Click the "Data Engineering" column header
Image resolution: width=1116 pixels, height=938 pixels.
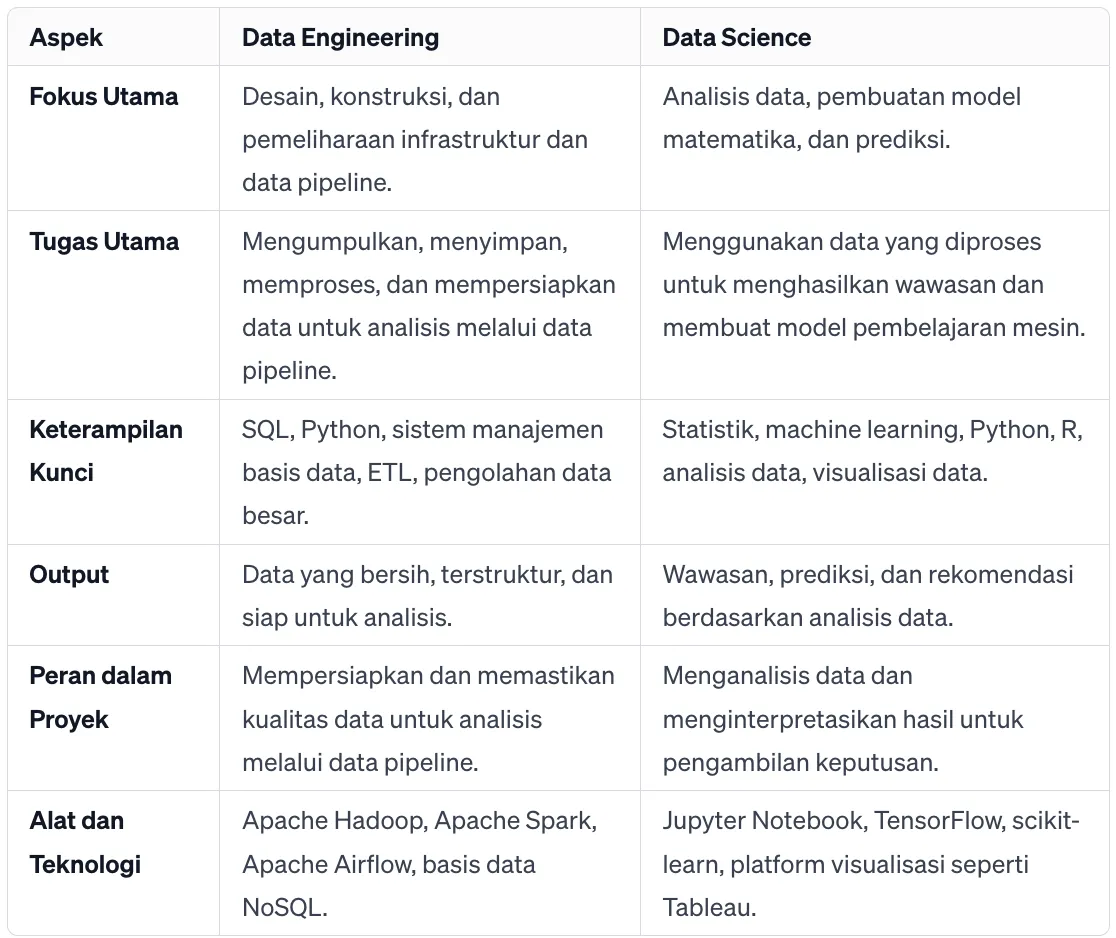[x=340, y=38]
